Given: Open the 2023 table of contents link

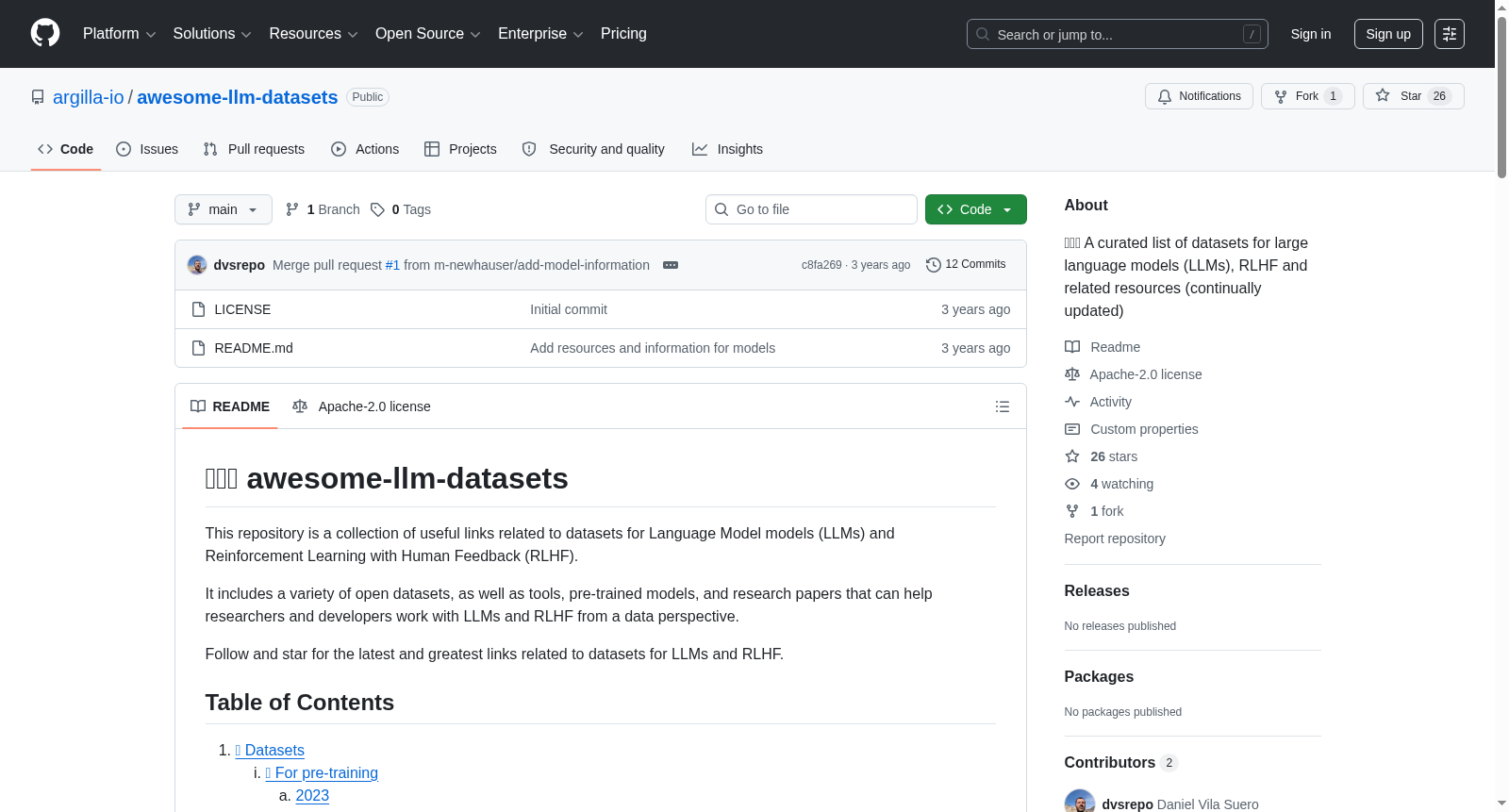Looking at the screenshot, I should pos(312,796).
